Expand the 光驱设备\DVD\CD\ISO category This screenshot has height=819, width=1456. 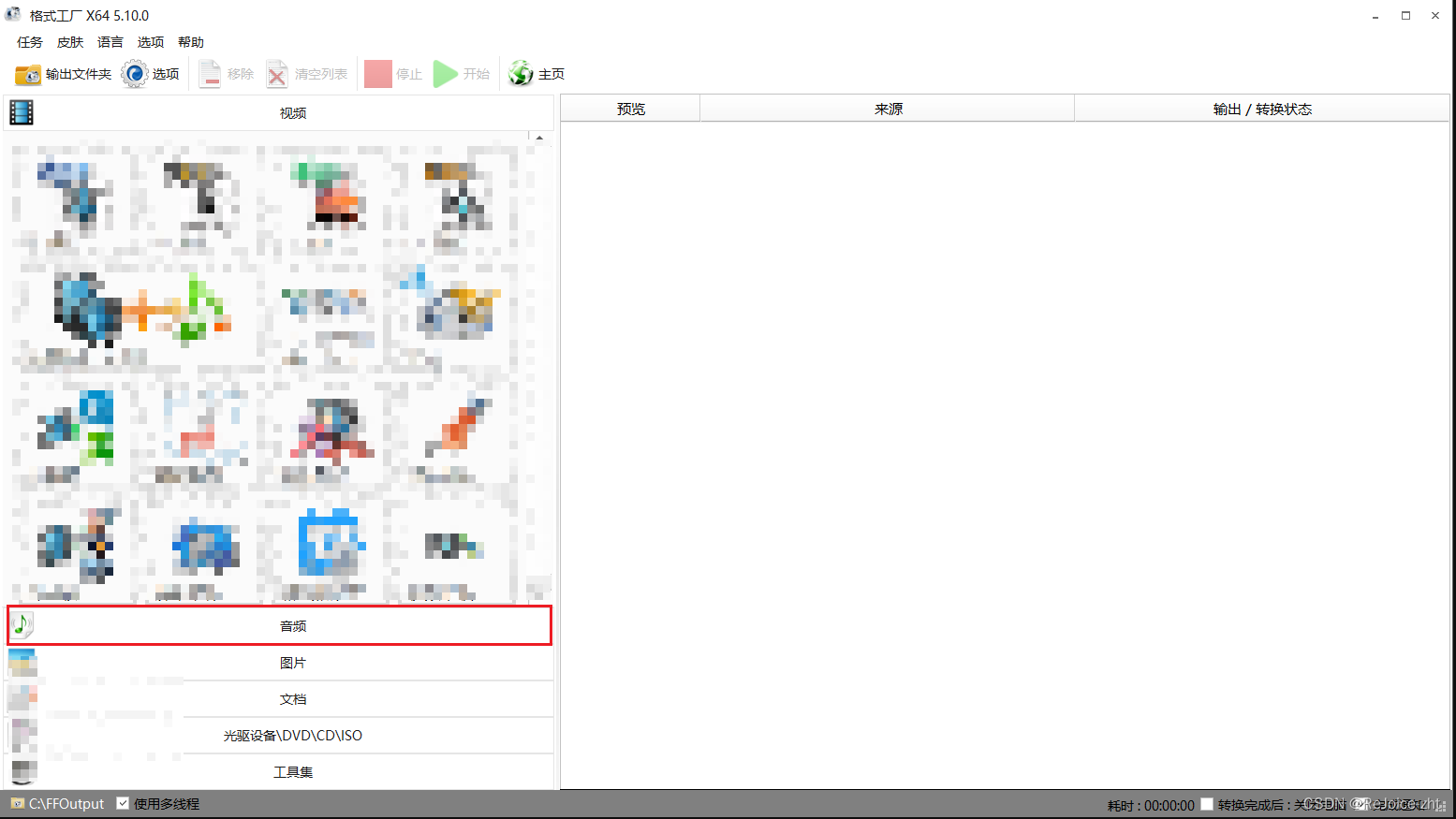(x=279, y=736)
